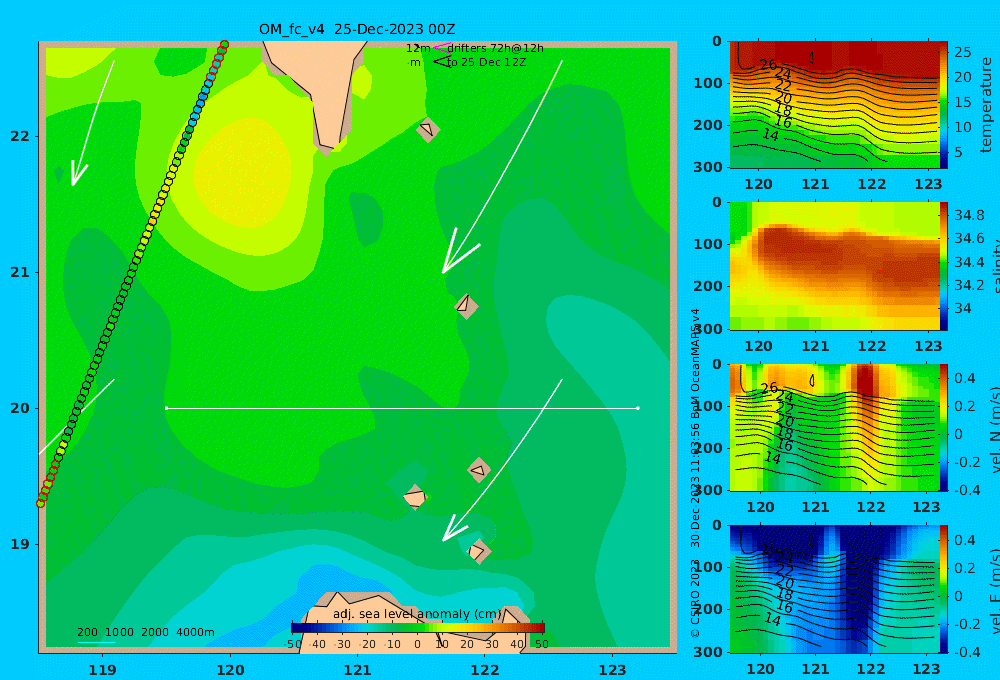Click the latitude tick label 21 on map
This screenshot has width=1000, height=680.
(20, 272)
